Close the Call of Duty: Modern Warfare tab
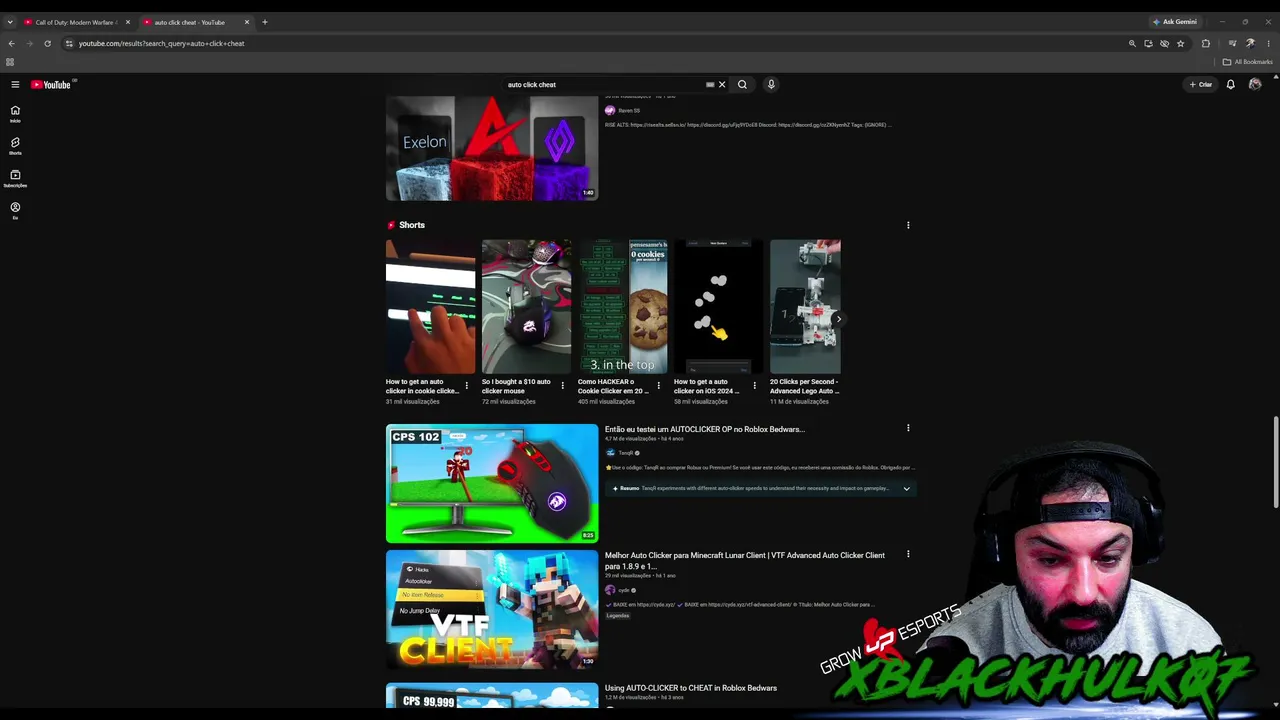 click(x=127, y=22)
